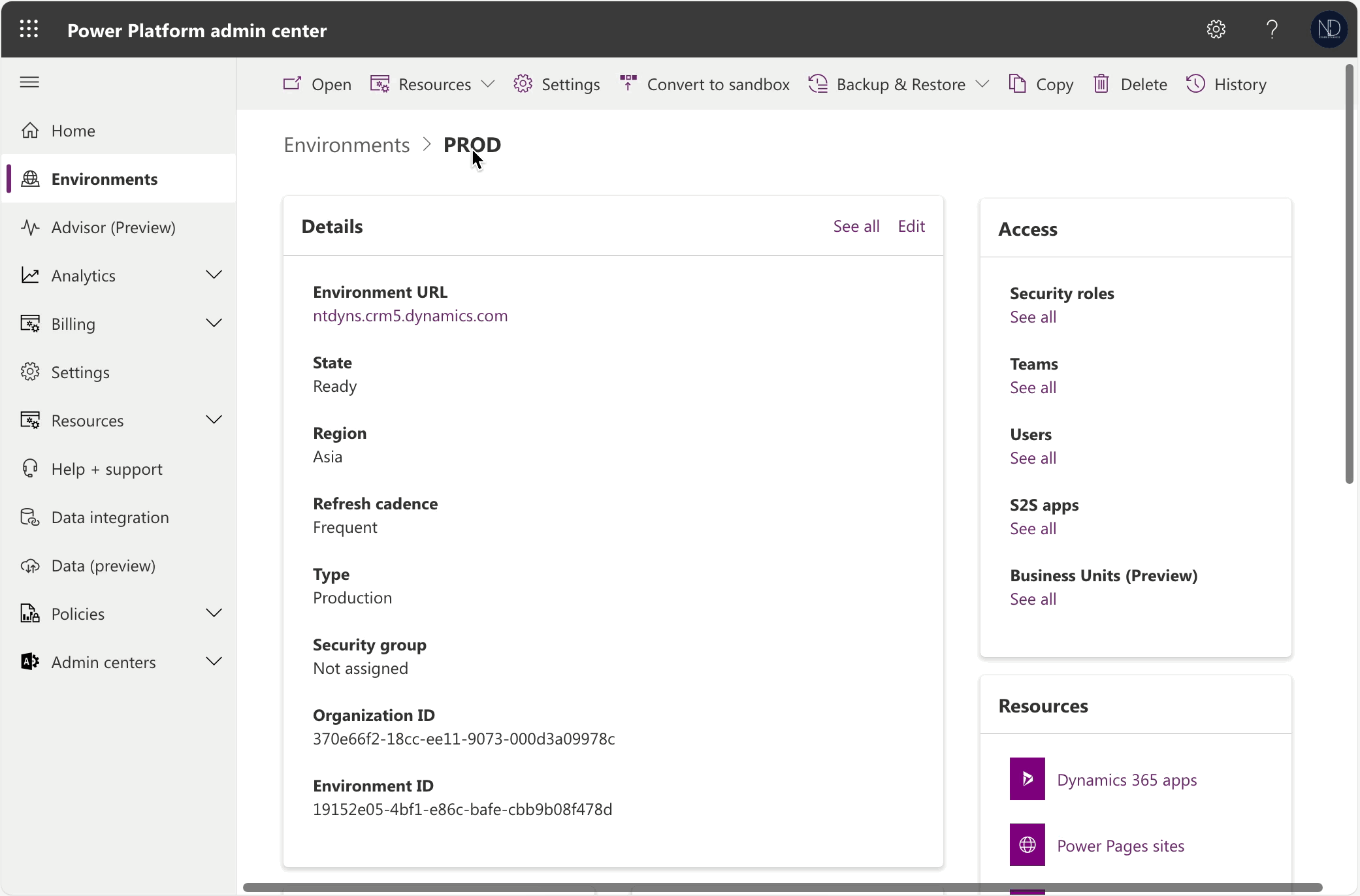Click Convert to sandbox toolbar icon

point(628,84)
